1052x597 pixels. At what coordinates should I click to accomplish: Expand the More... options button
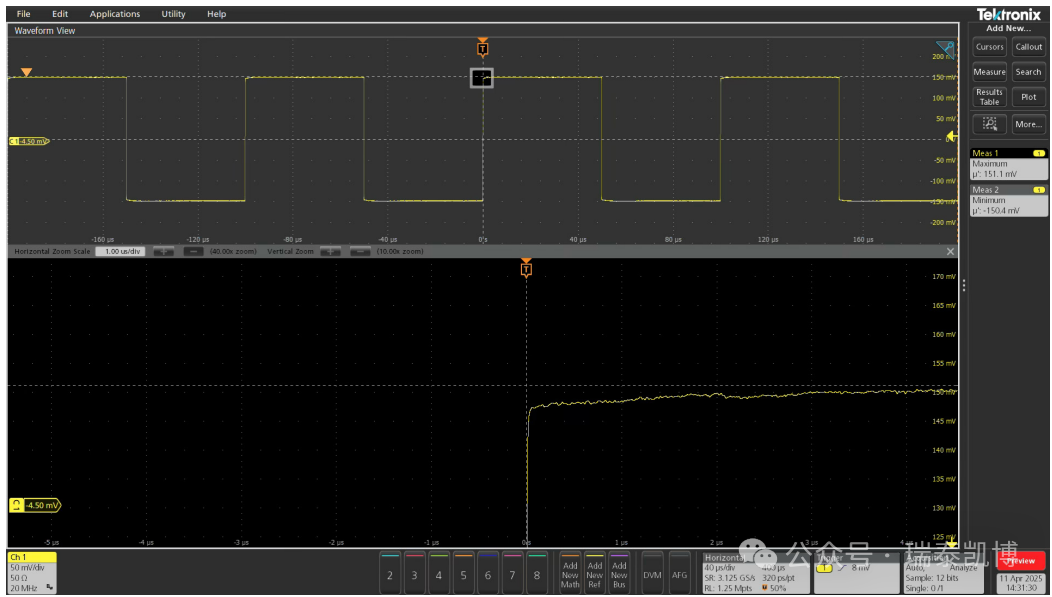coord(1028,124)
